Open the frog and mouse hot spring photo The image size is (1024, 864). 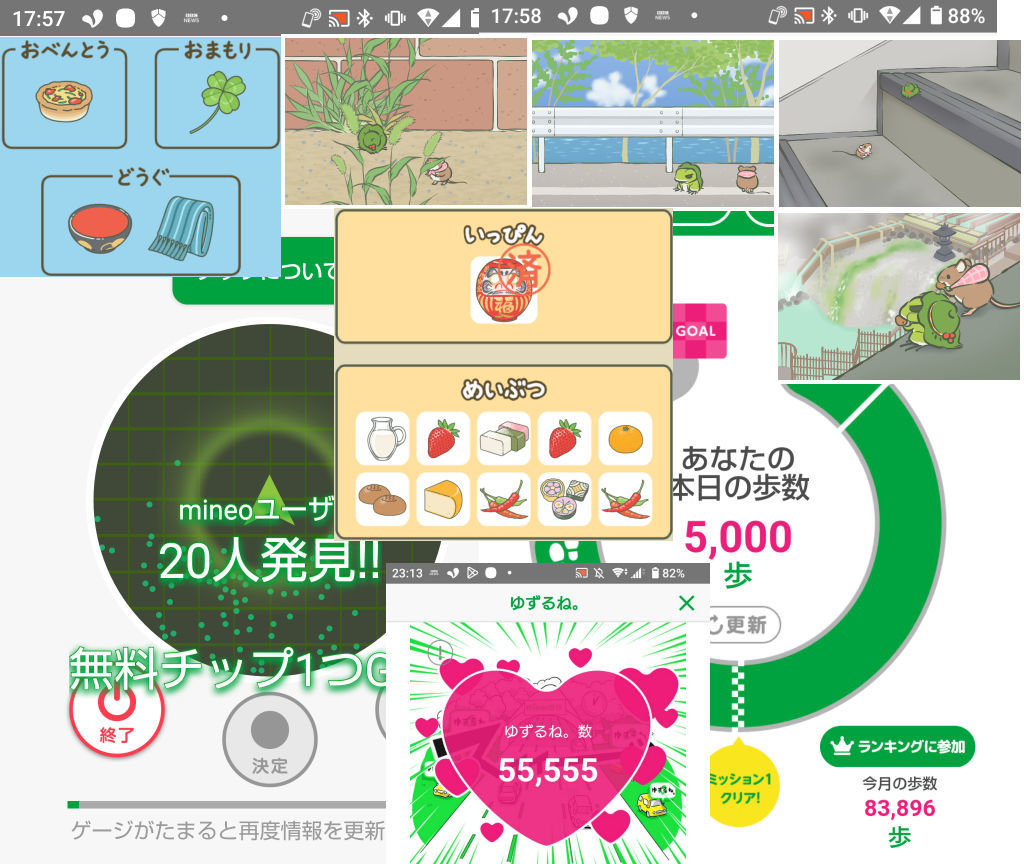899,296
